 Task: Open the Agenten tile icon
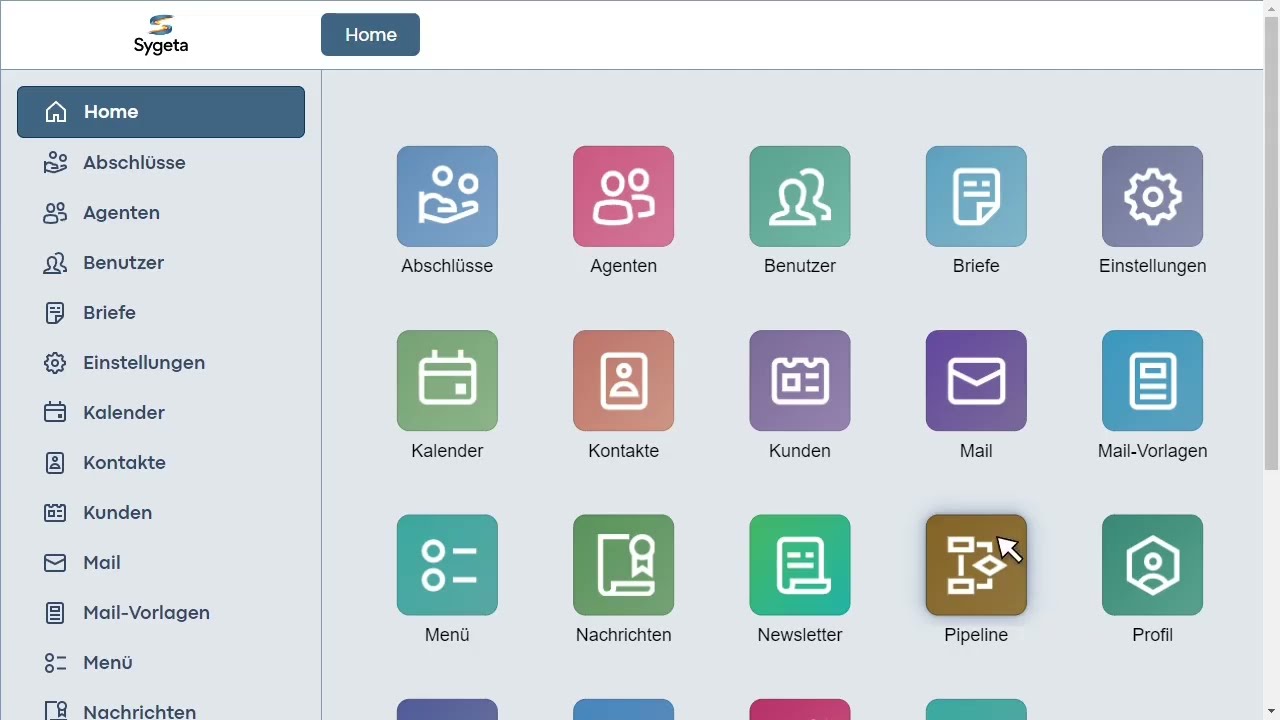pyautogui.click(x=623, y=196)
